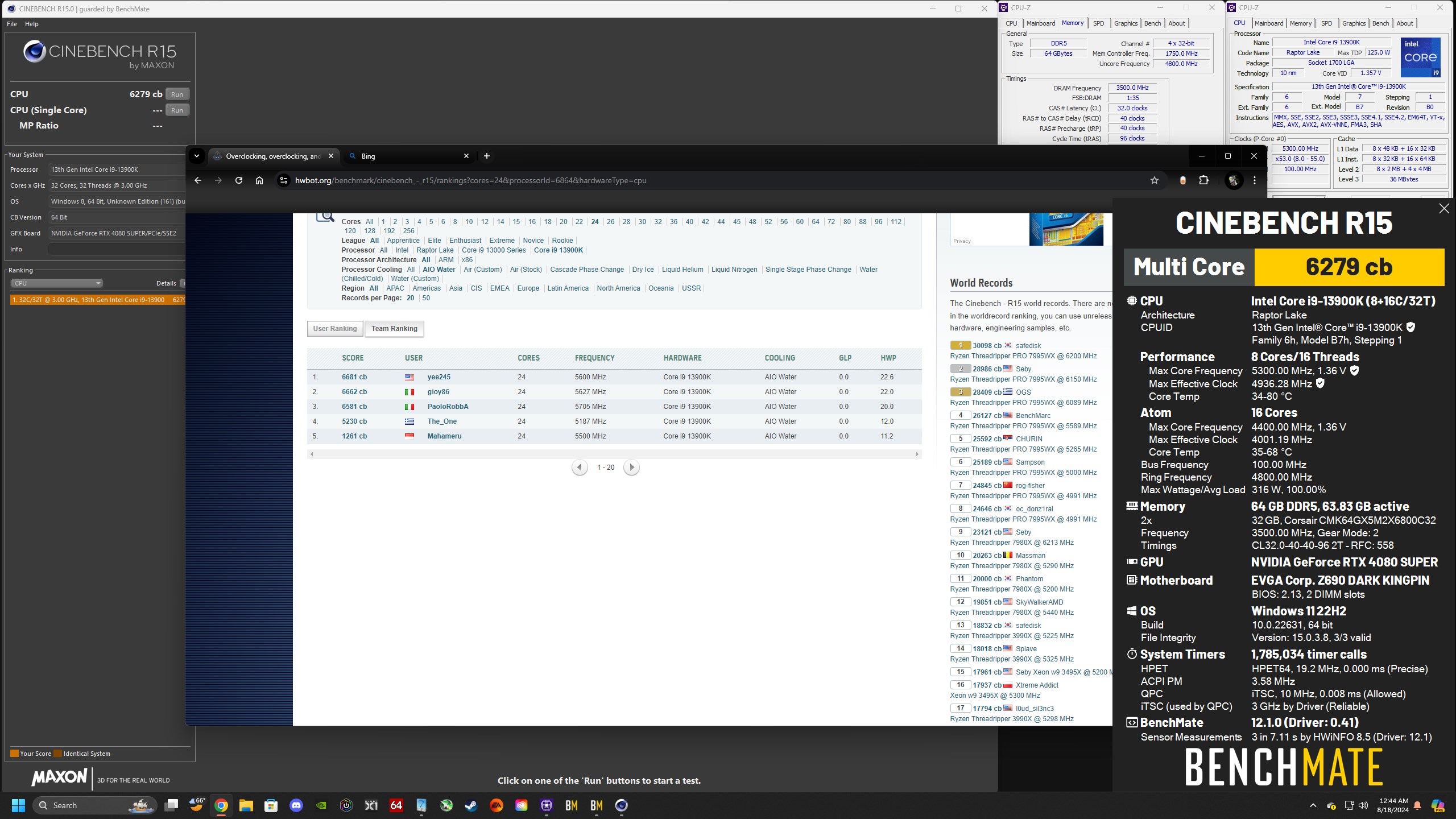Select the Team Ranking tab
1456x819 pixels.
coord(394,329)
